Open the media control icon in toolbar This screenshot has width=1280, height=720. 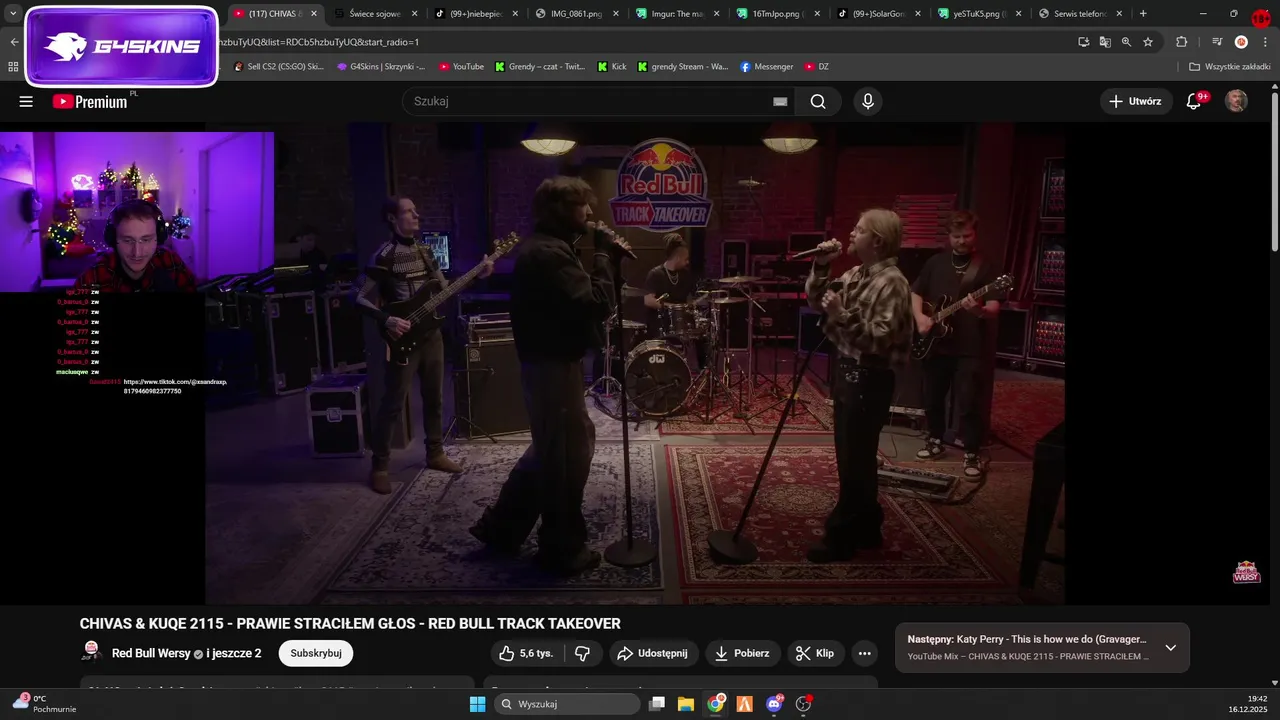pos(1217,42)
